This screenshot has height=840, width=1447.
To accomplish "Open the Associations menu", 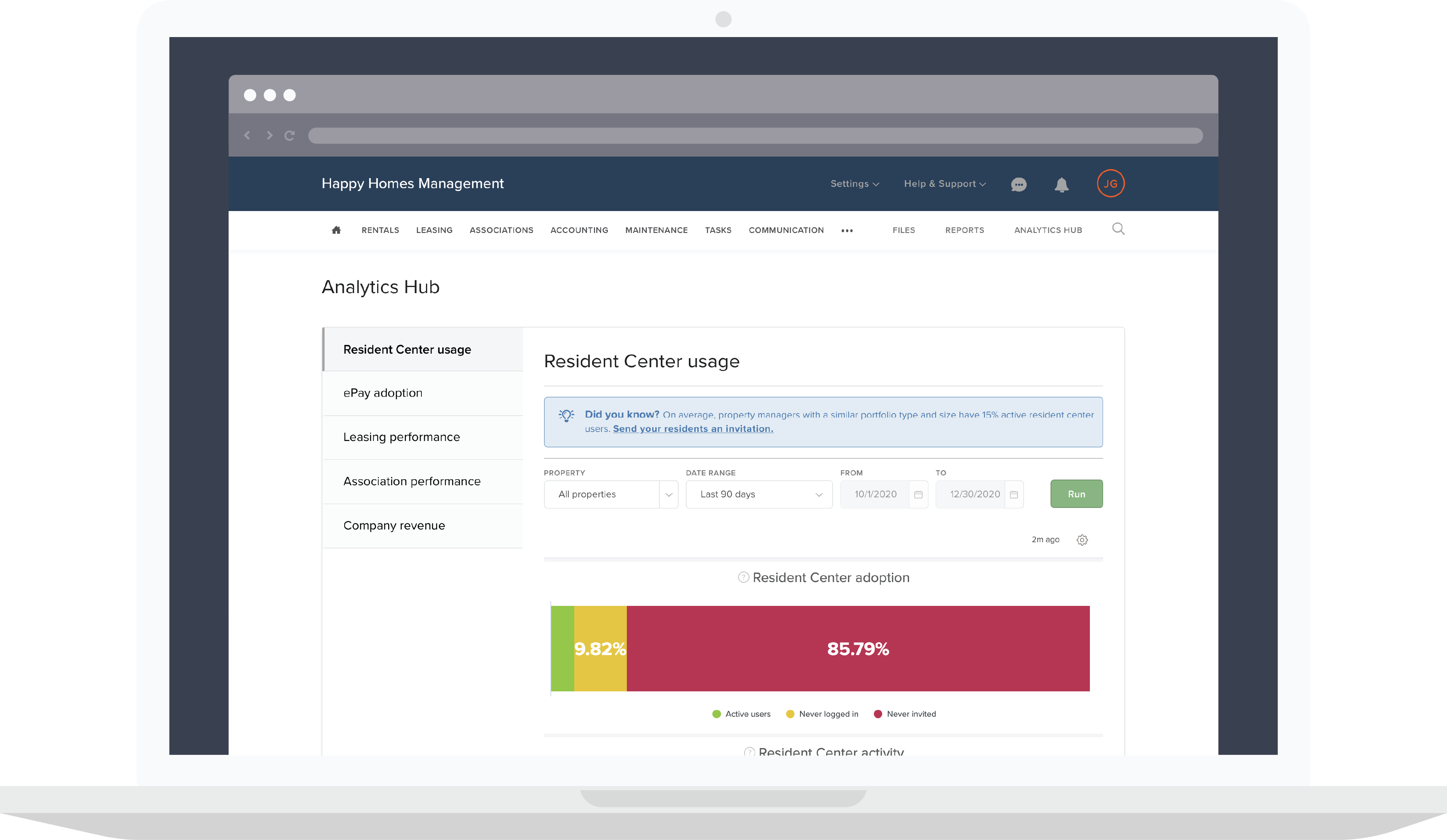I will pyautogui.click(x=501, y=230).
